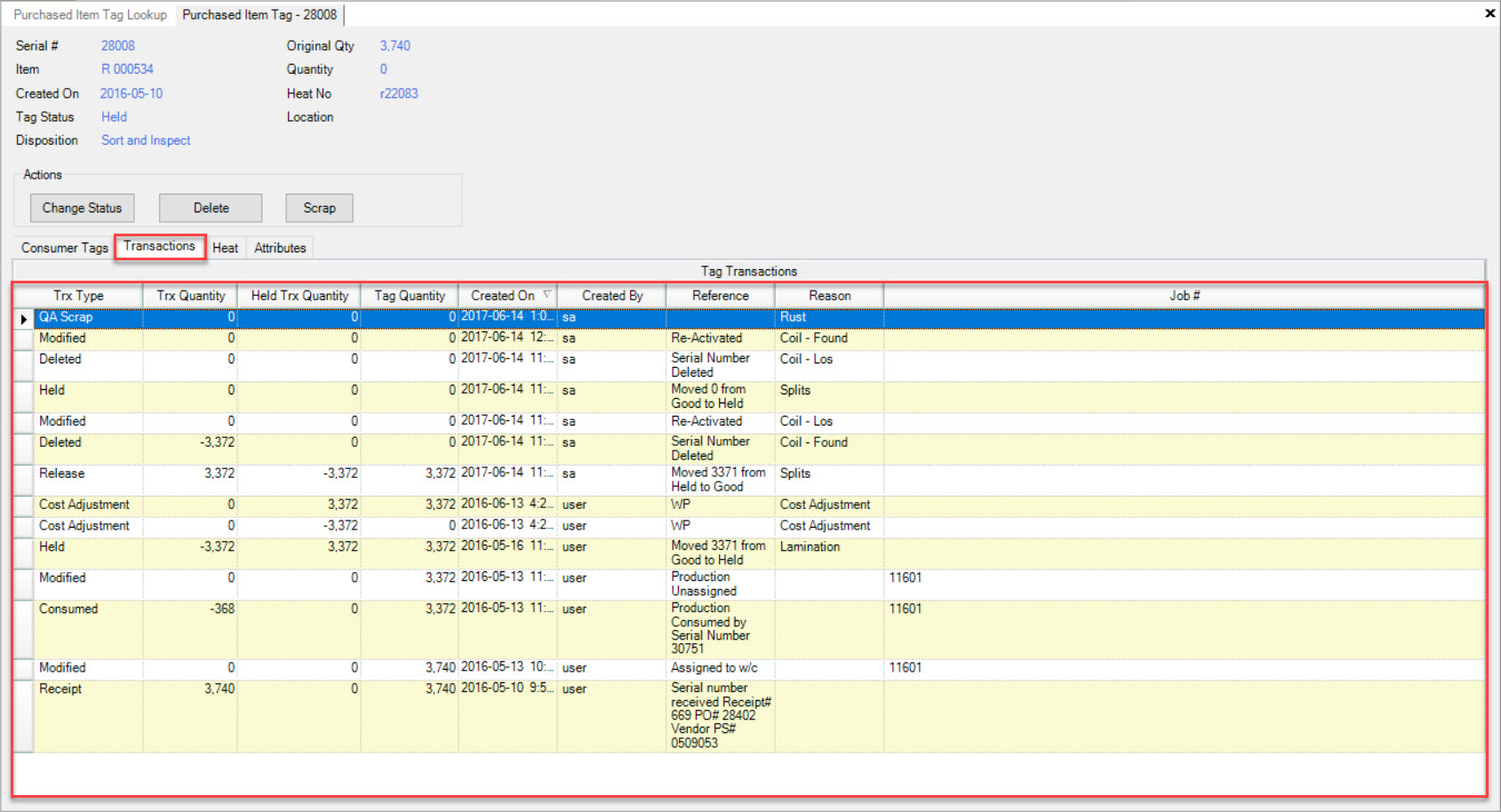1501x812 pixels.
Task: Click the Scrap button
Action: tap(319, 208)
